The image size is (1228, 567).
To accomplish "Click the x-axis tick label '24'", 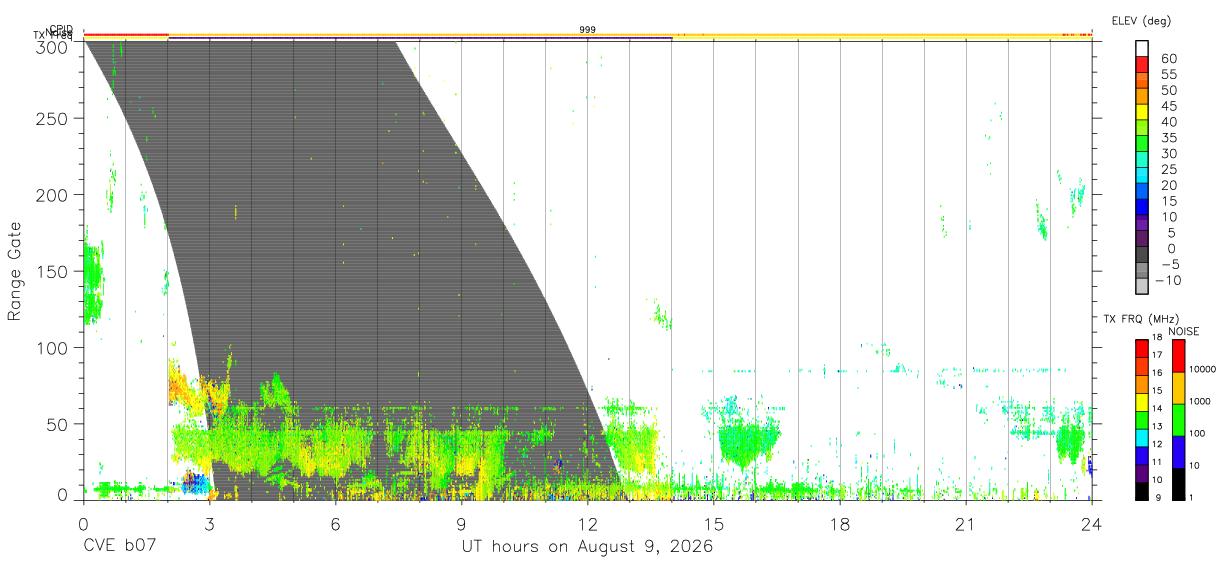I will point(1092,524).
